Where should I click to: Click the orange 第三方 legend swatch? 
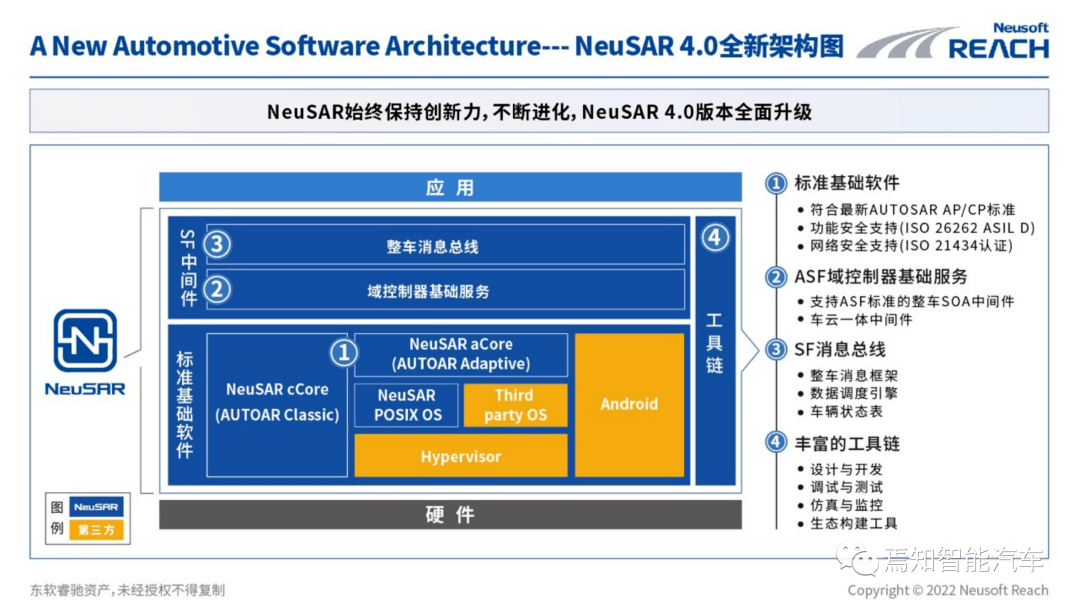coord(99,530)
